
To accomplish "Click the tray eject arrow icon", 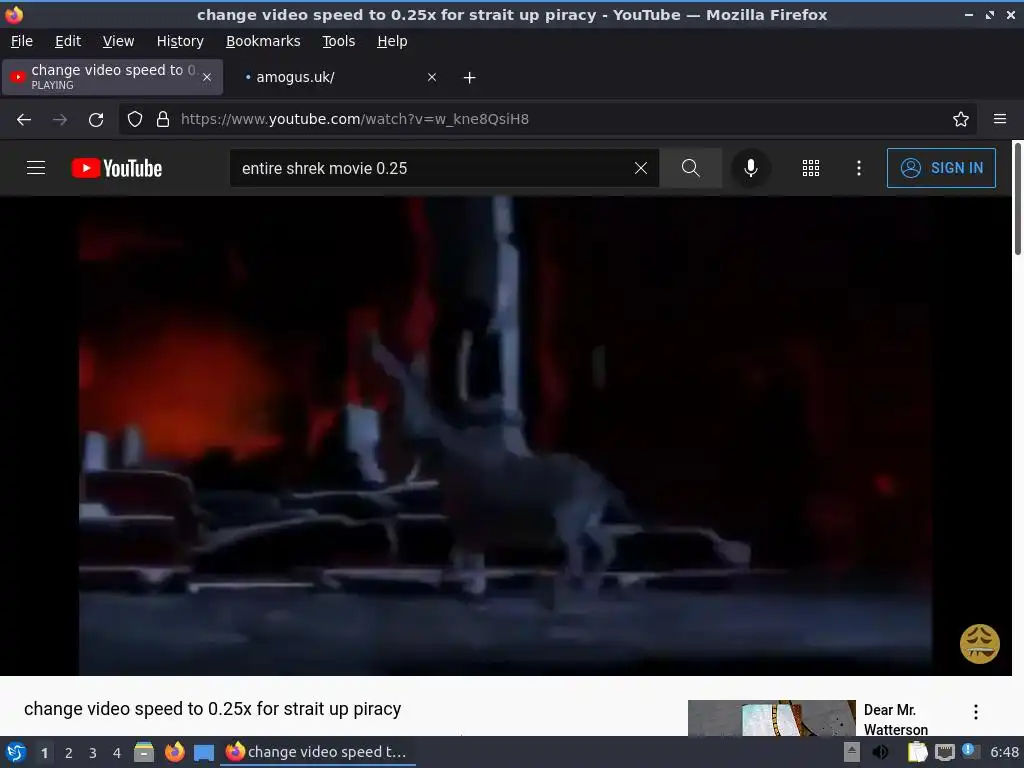I will point(852,752).
